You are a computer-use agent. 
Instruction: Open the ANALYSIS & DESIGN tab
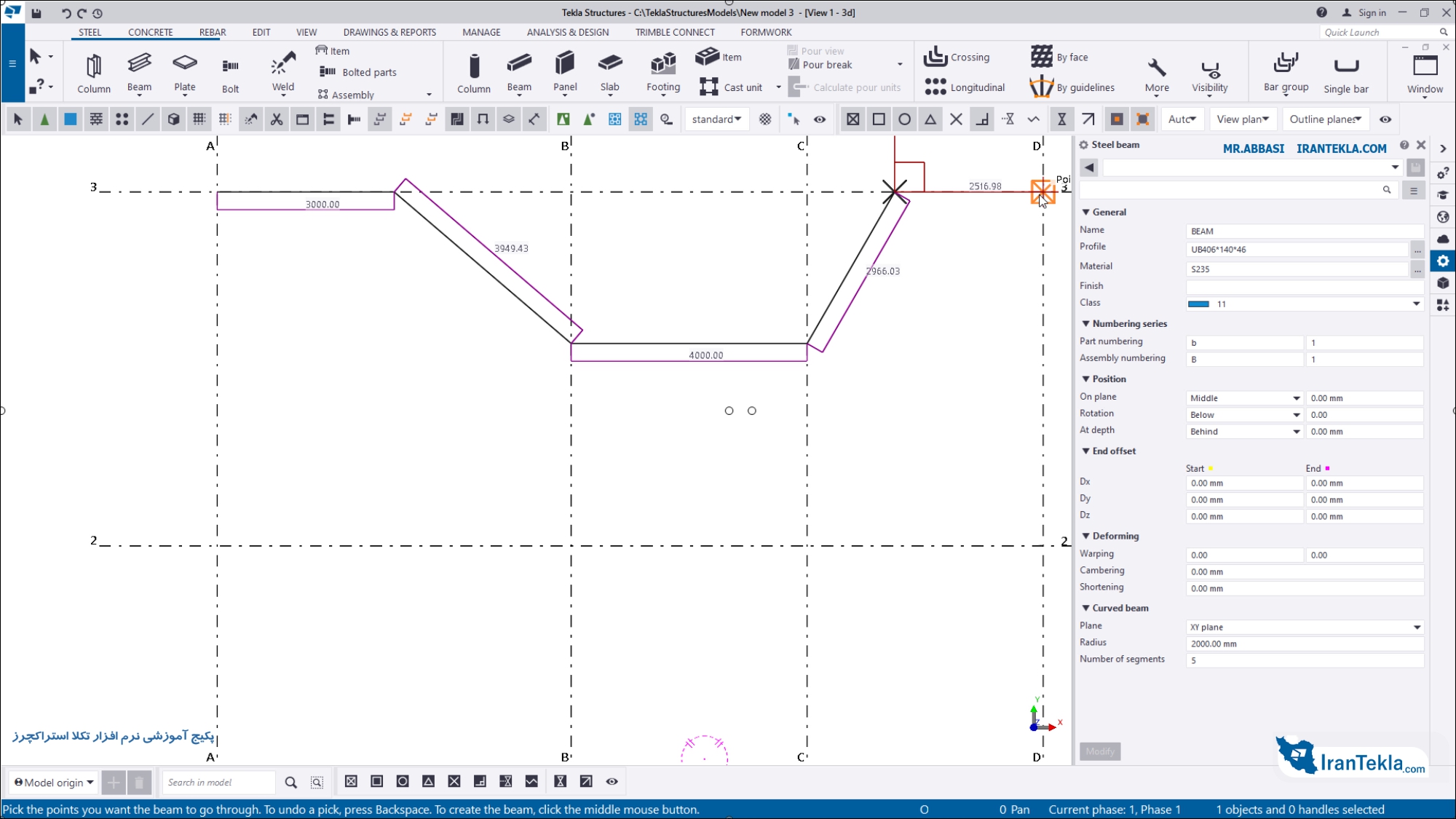568,32
